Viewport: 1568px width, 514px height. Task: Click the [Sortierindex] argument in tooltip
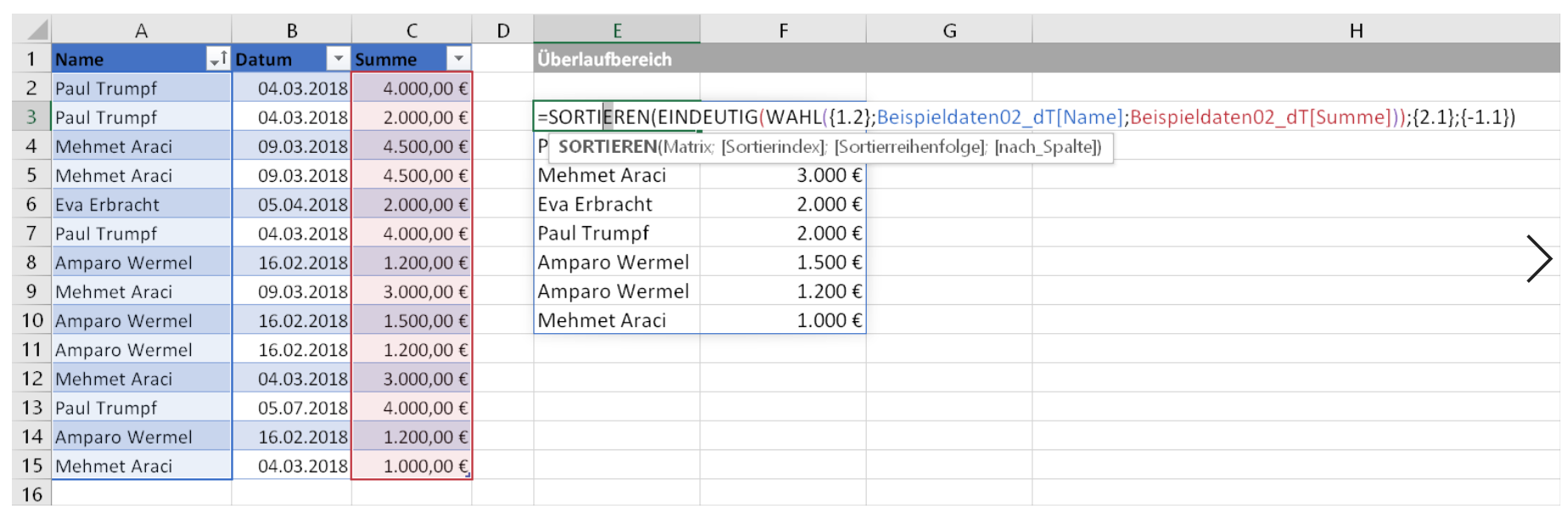[773, 147]
